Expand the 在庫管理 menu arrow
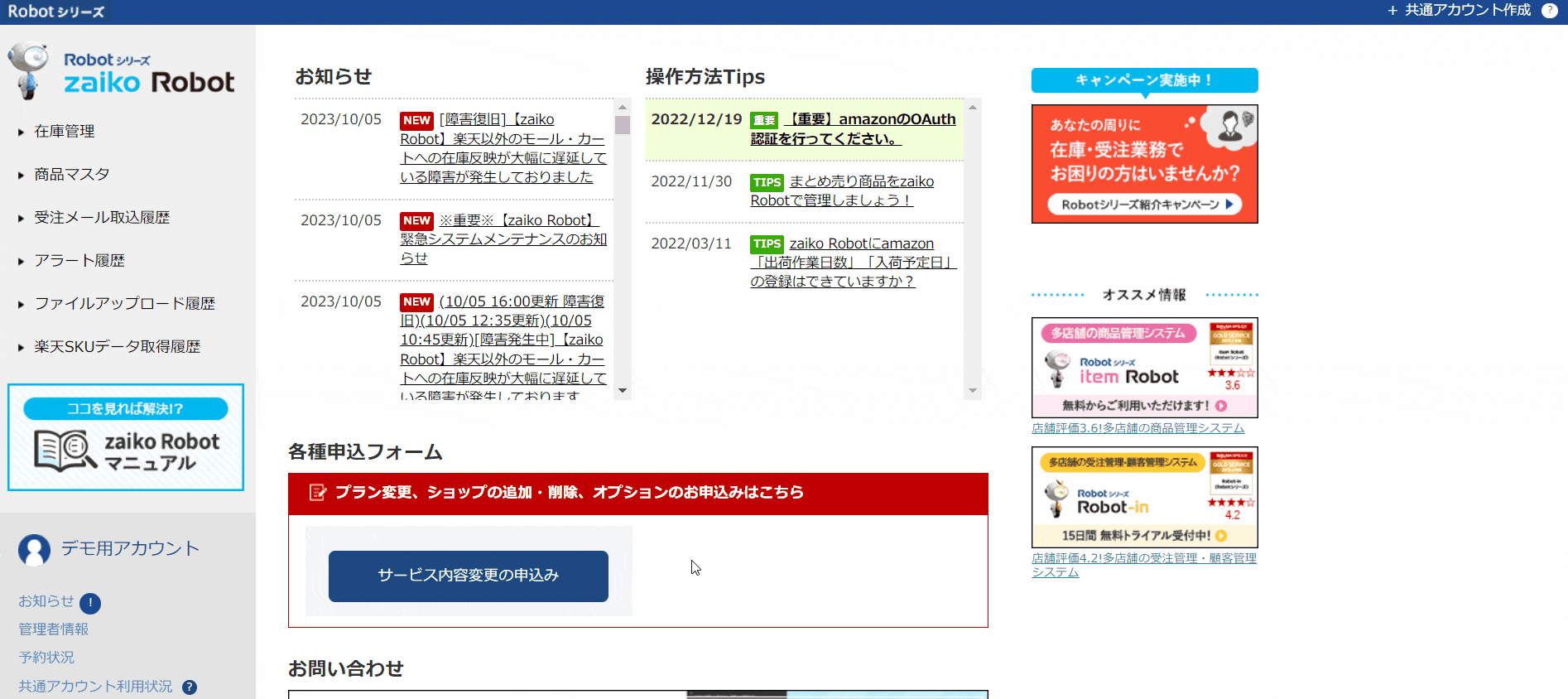The width and height of the screenshot is (1568, 699). pyautogui.click(x=22, y=132)
